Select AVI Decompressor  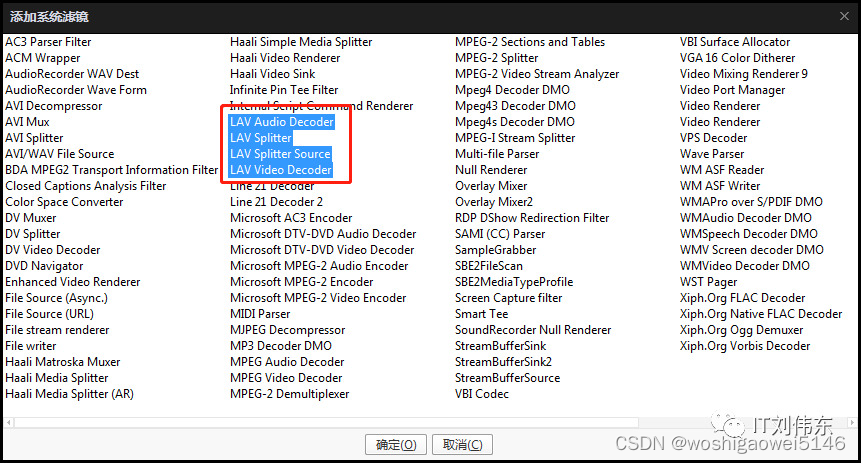(x=54, y=106)
